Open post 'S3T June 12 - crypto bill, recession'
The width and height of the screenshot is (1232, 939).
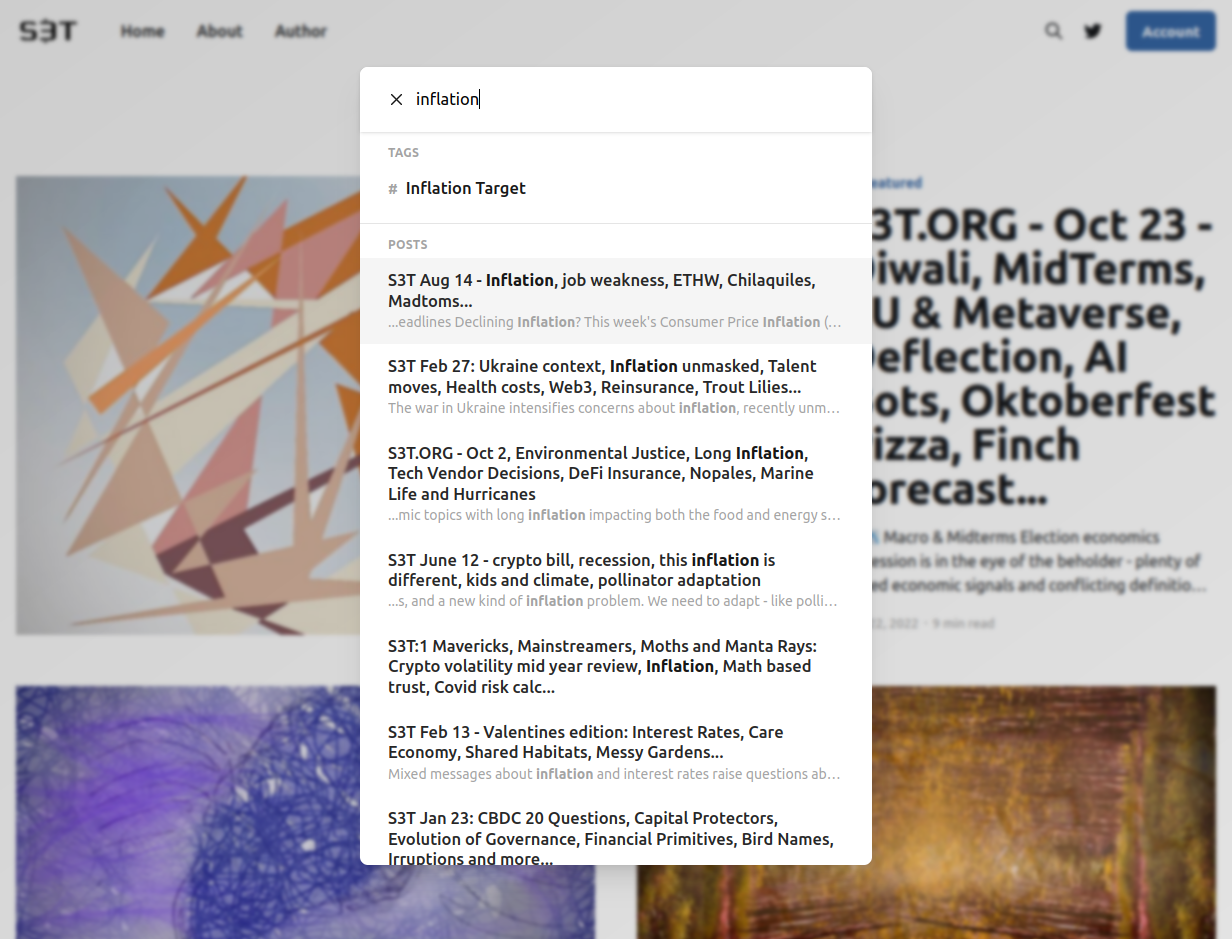(x=616, y=580)
